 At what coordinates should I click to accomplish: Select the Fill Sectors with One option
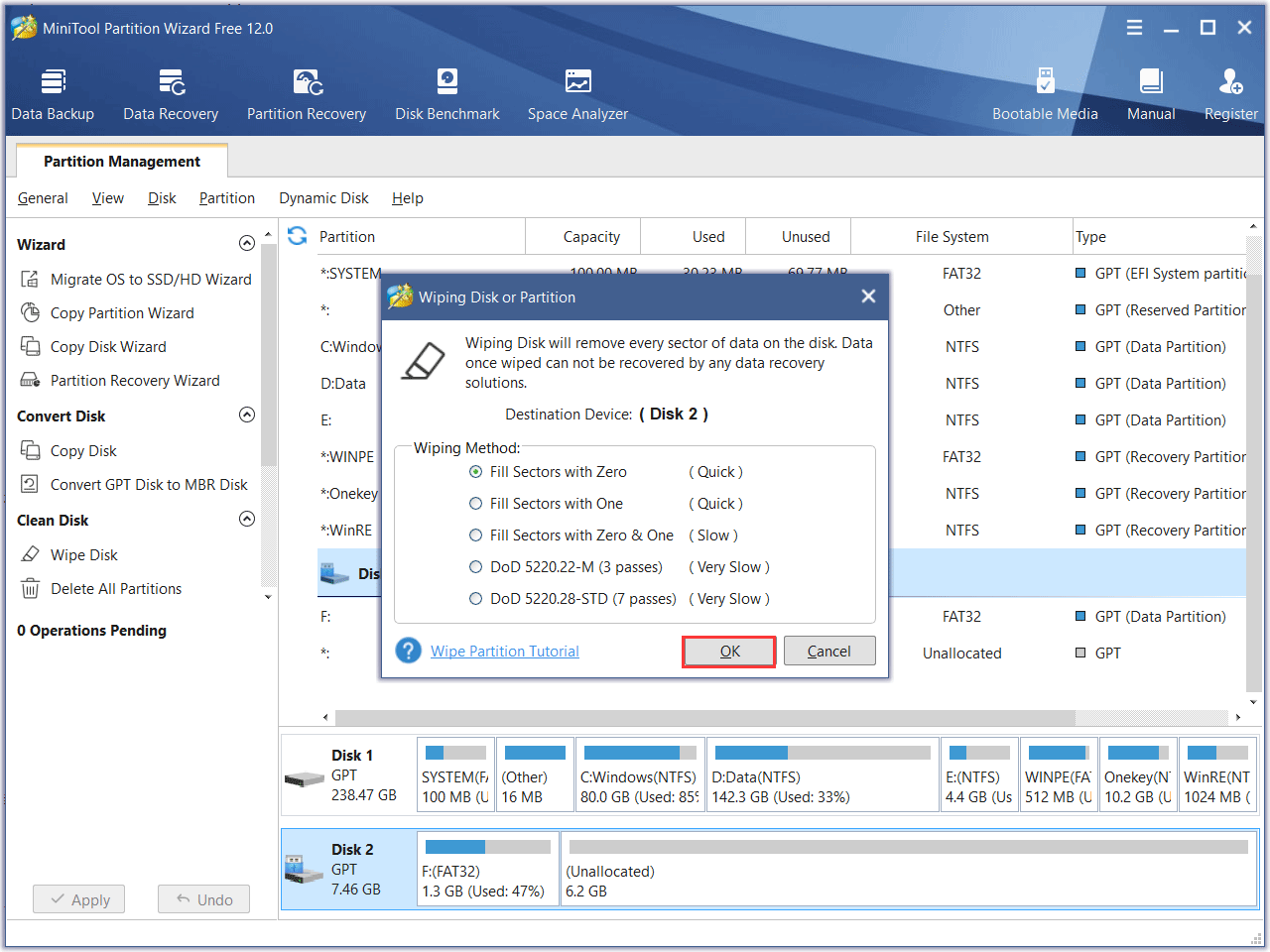click(x=546, y=504)
